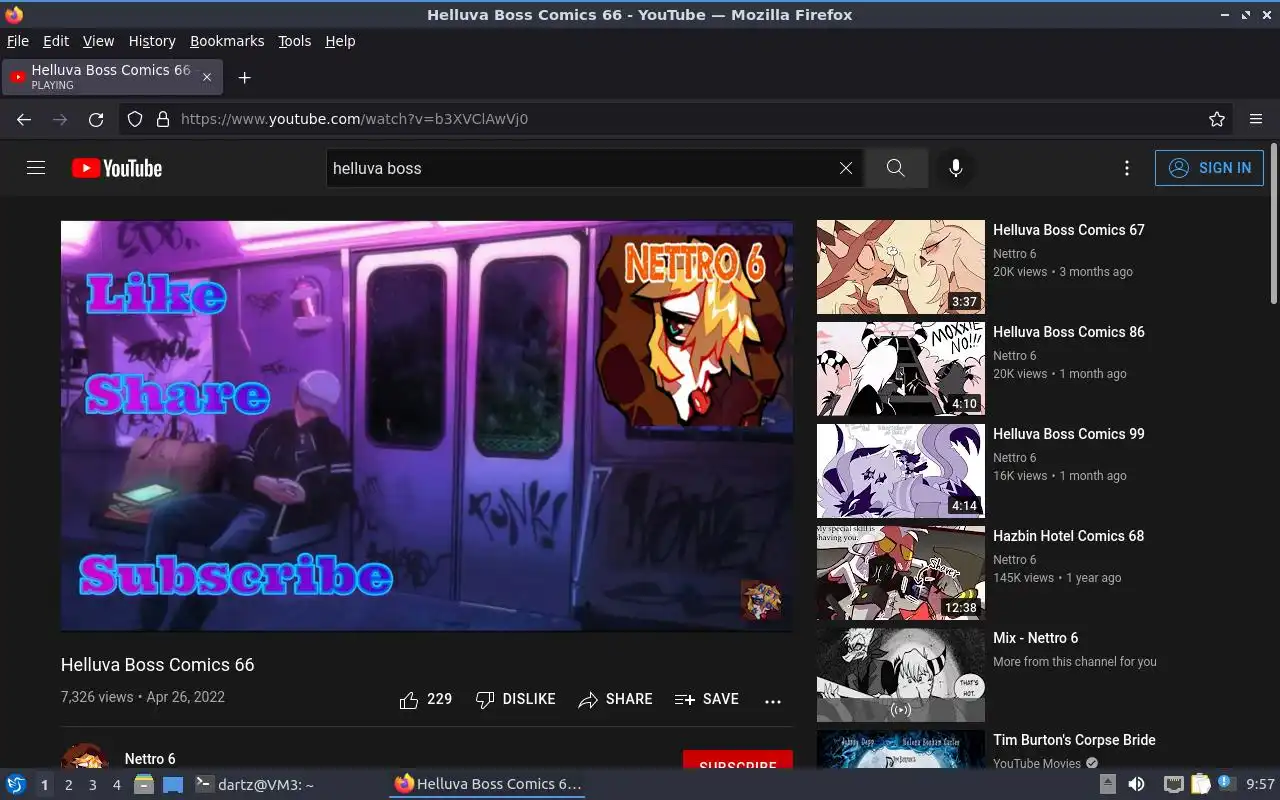Click the Firefox forward arrow

point(60,119)
